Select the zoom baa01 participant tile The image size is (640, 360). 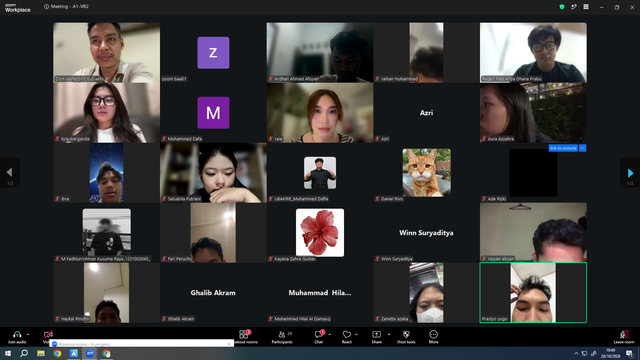(x=213, y=53)
